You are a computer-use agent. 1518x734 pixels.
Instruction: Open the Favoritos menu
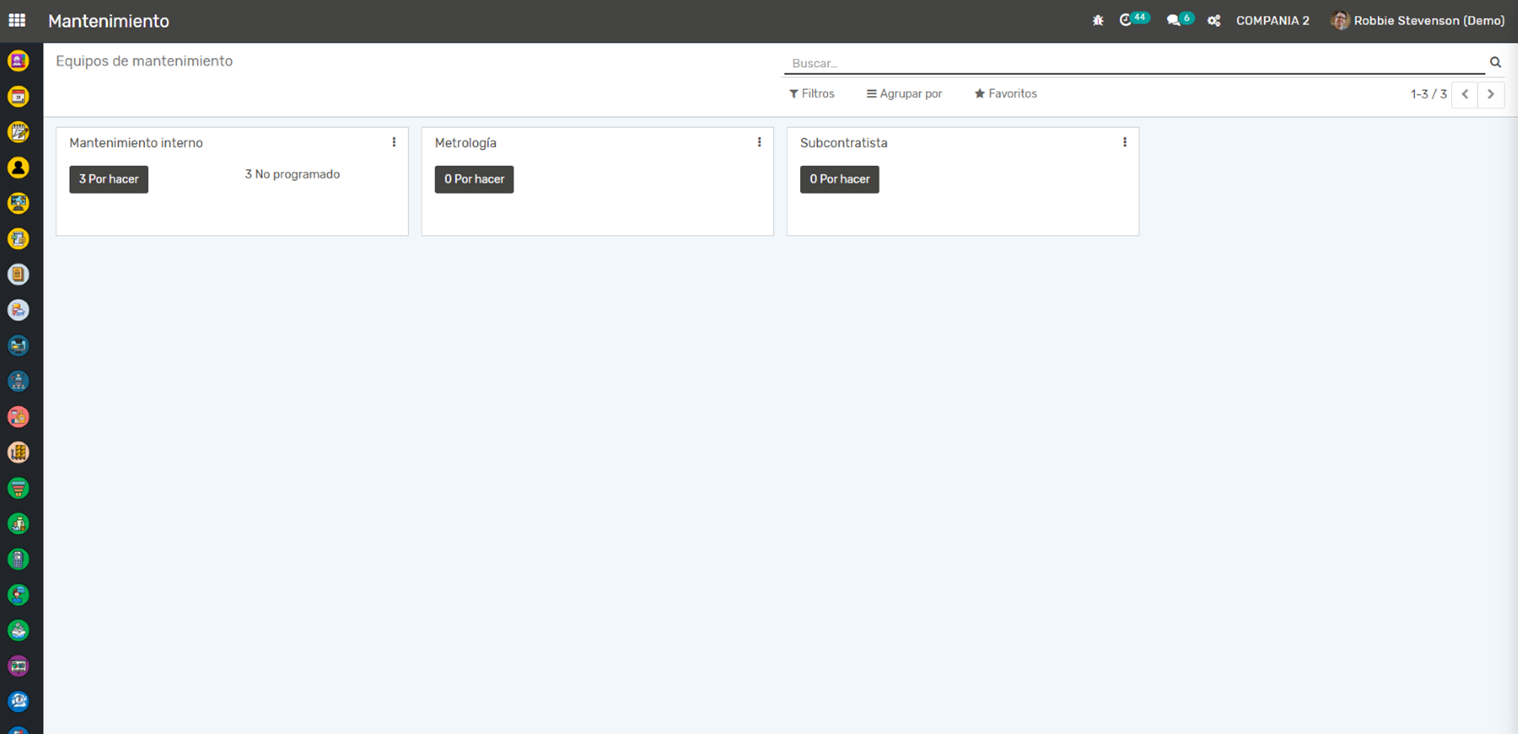pyautogui.click(x=1006, y=94)
